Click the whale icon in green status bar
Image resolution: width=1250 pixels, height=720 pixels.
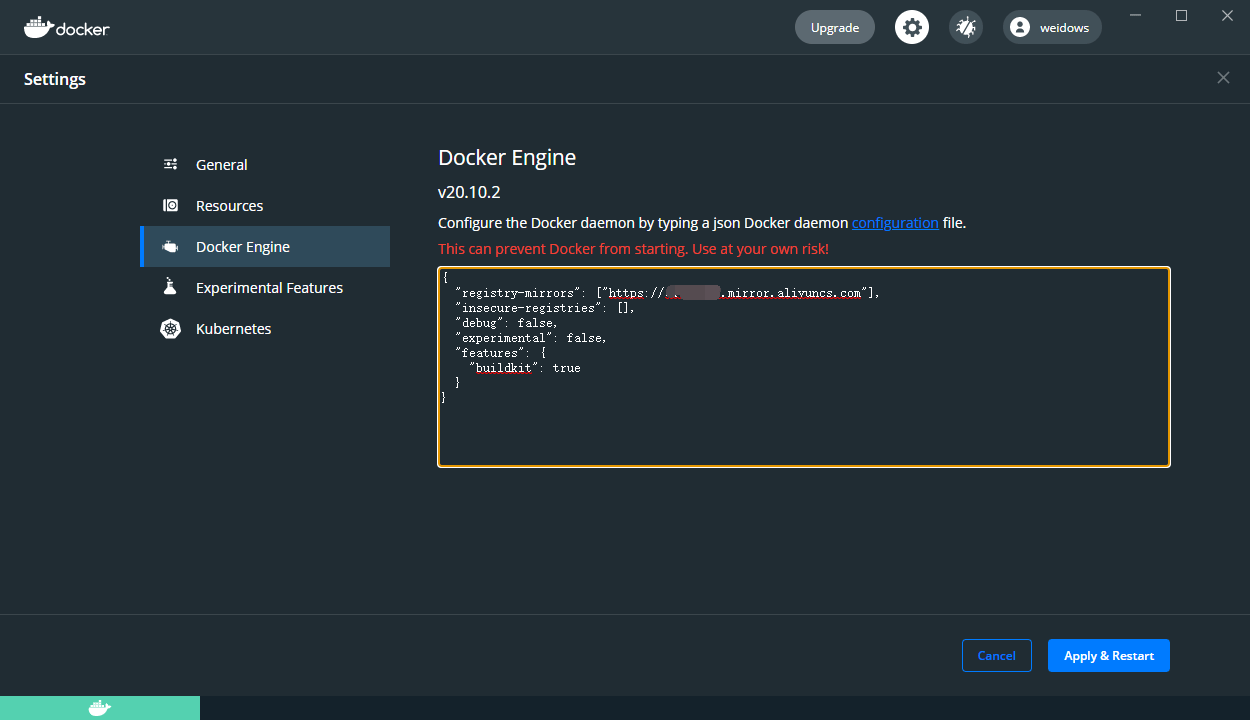pyautogui.click(x=100, y=708)
